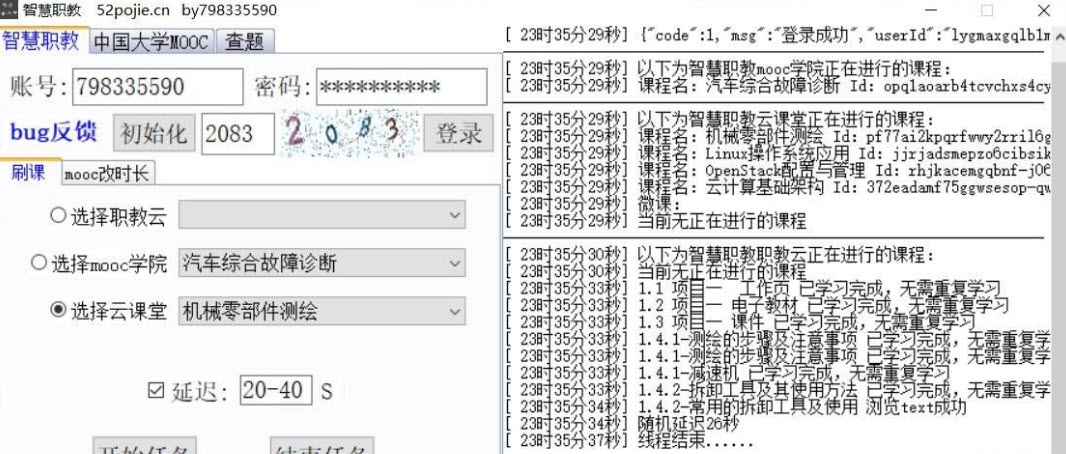Viewport: 1066px width, 454px height.
Task: Expand the 机械零部件测绘 dropdown
Action: pos(322,311)
